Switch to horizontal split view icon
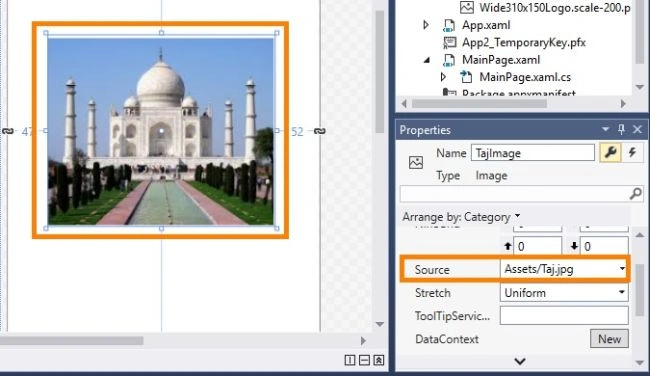 (x=364, y=360)
